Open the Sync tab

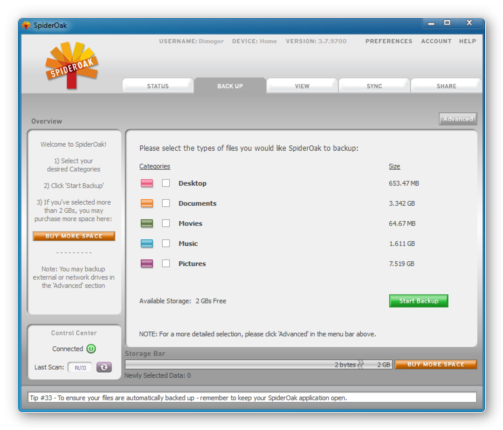(374, 86)
